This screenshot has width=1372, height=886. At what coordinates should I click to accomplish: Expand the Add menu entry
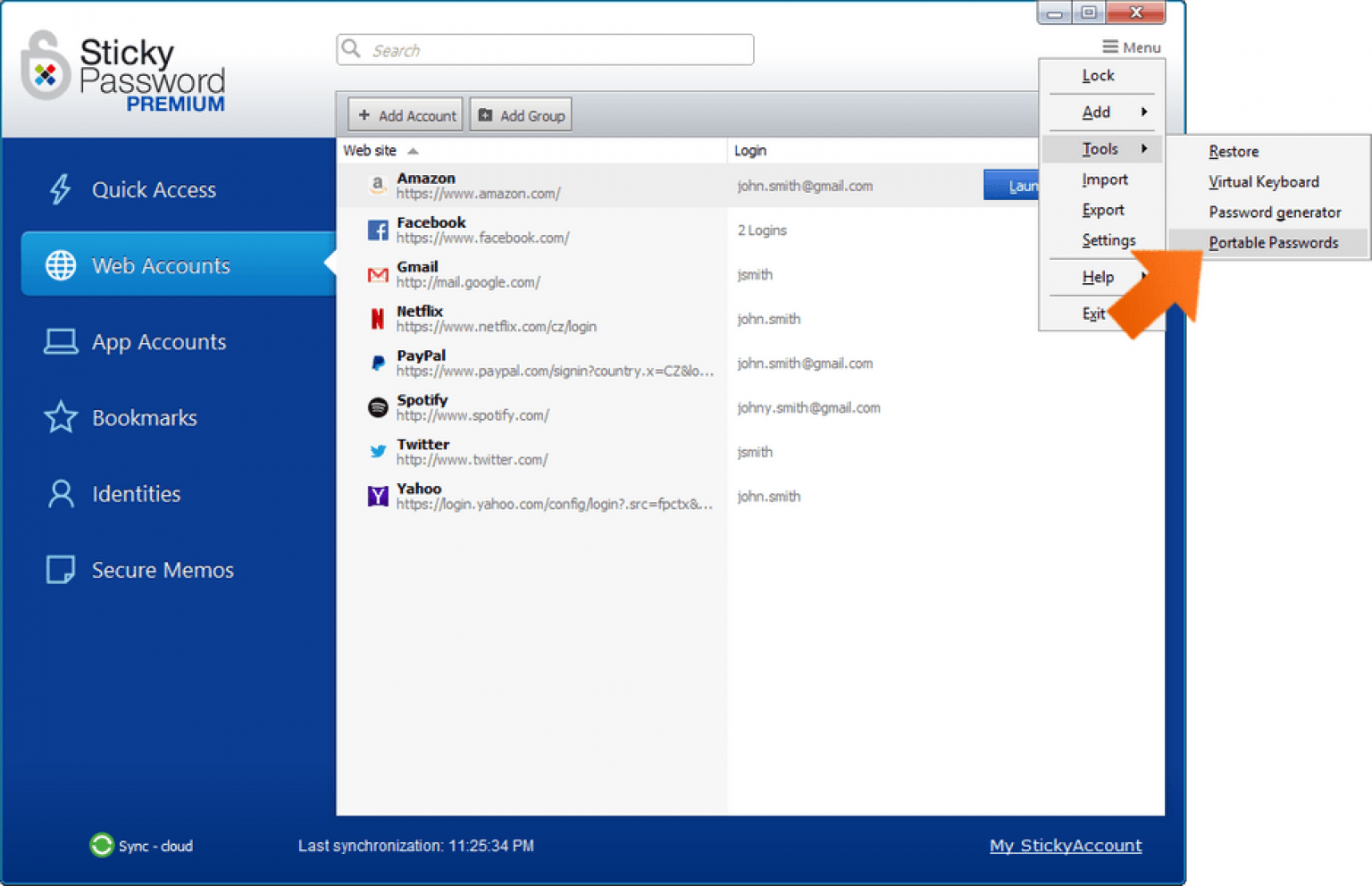1095,112
